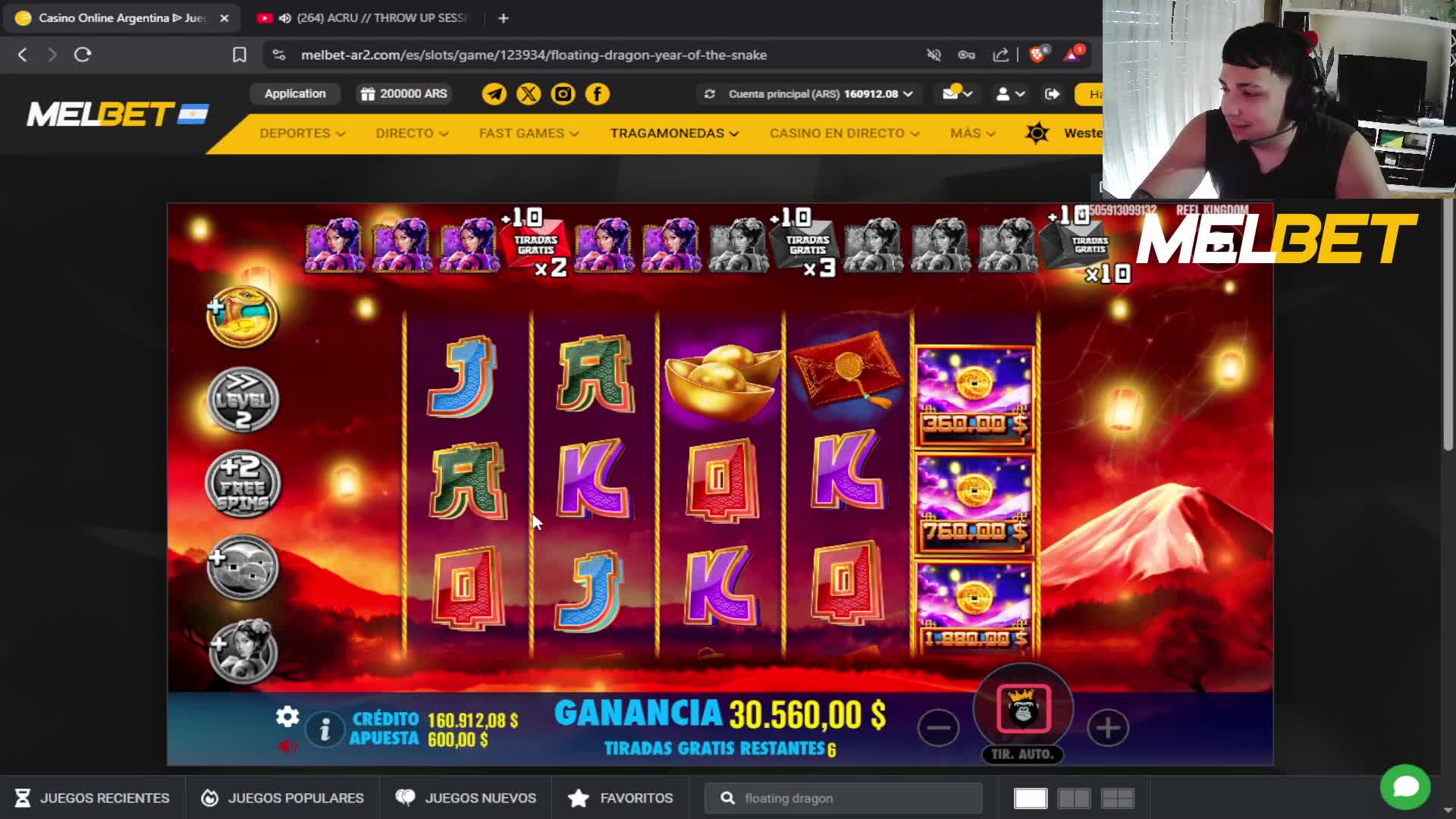
Task: Click browser forward arrow
Action: [52, 55]
